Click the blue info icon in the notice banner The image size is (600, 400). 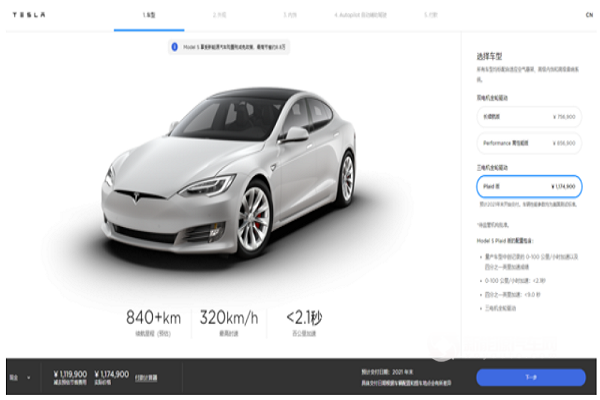tap(174, 47)
